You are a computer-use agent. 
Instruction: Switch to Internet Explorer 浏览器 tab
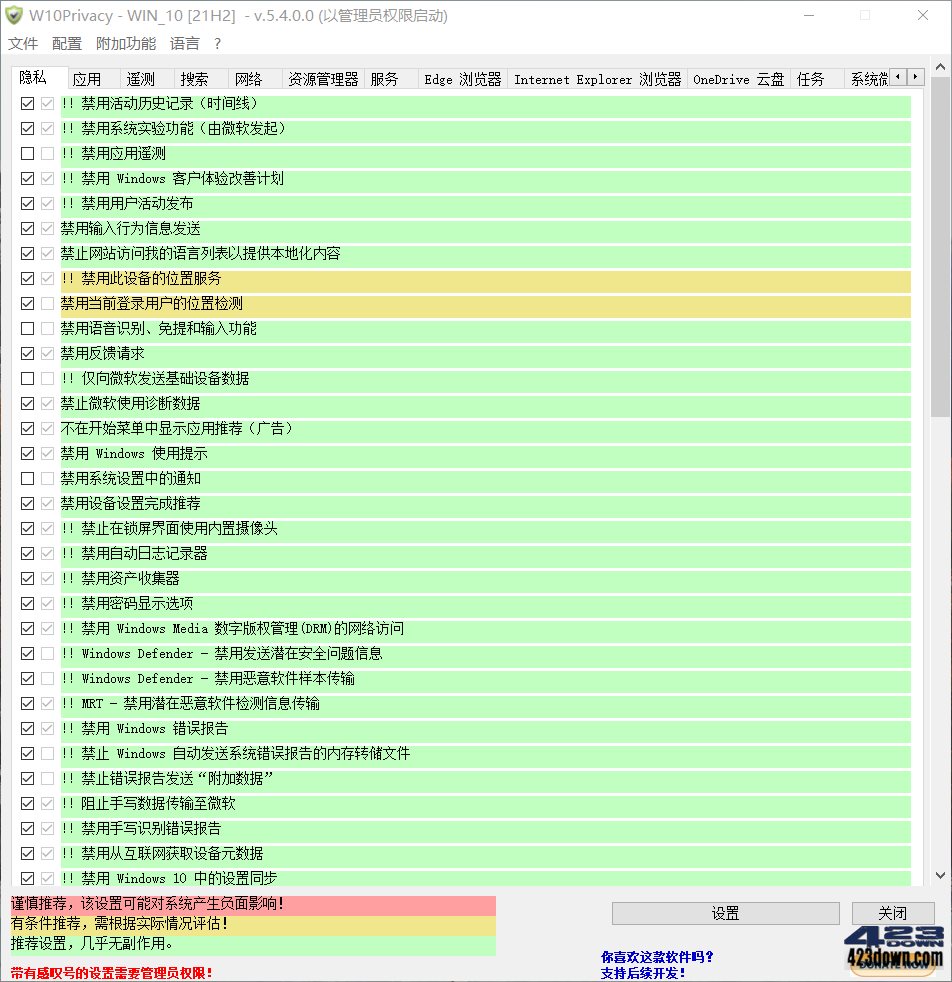click(x=598, y=80)
